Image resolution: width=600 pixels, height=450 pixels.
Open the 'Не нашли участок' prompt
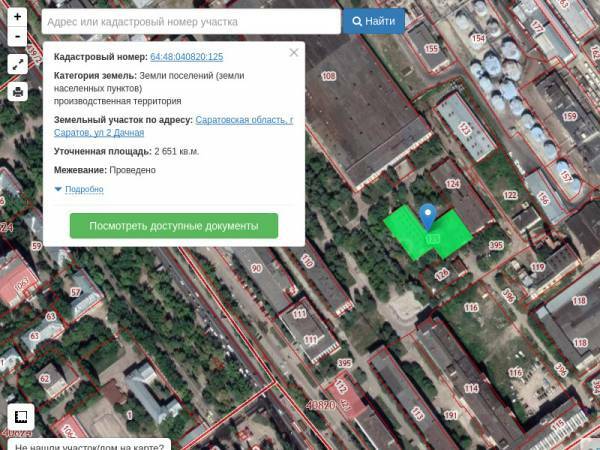(88, 445)
